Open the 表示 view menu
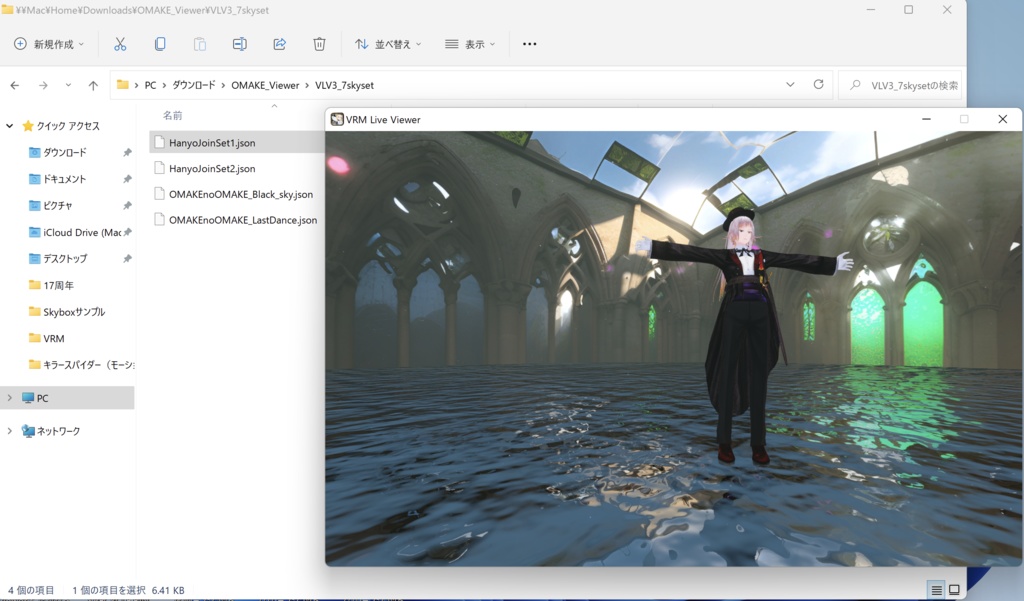The height and width of the screenshot is (601, 1024). coord(470,44)
